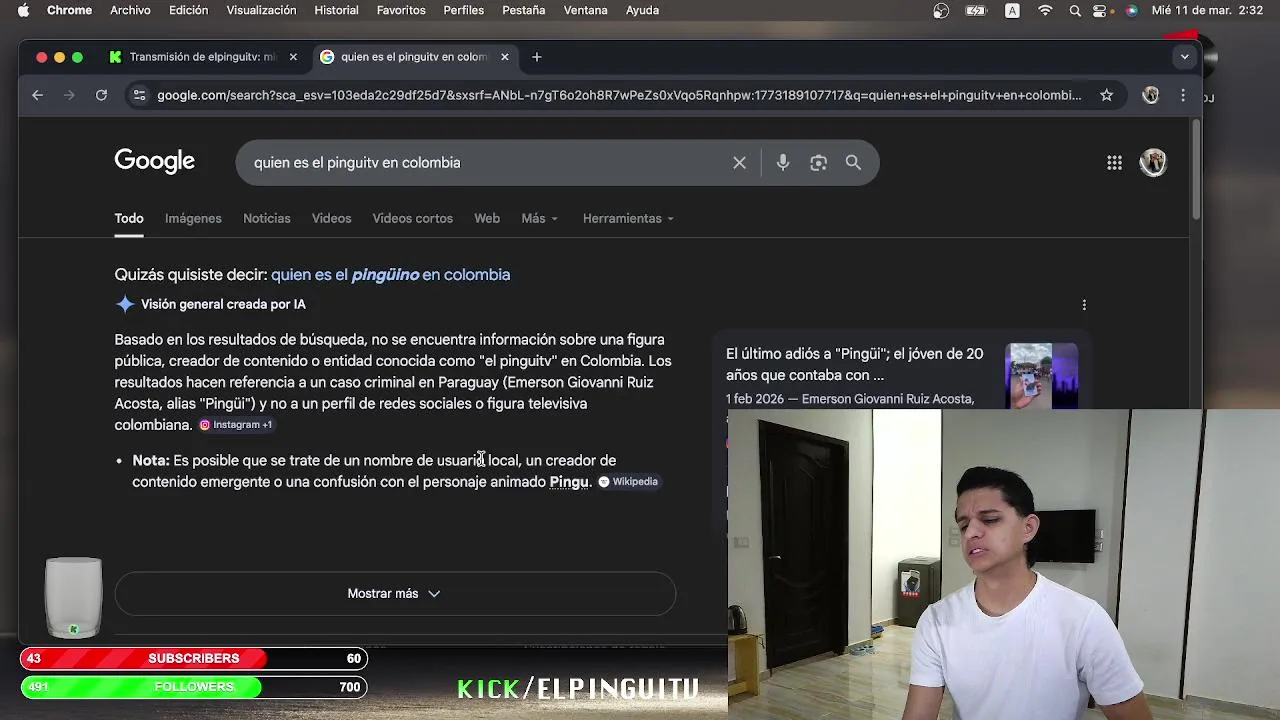Open the Edición menu
Viewport: 1280px width, 720px height.
click(x=188, y=10)
